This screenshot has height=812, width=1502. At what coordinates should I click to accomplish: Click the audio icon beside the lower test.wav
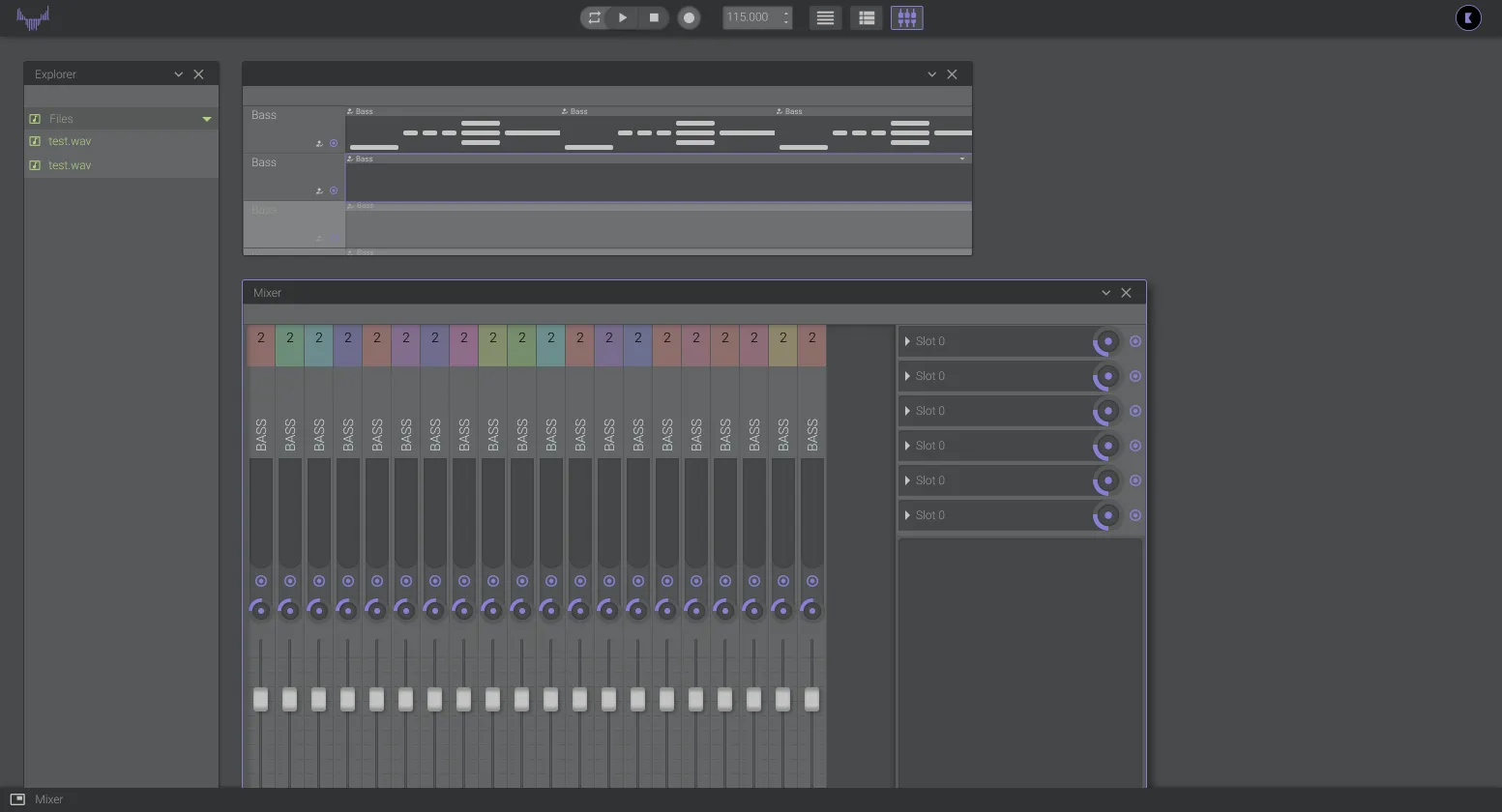click(35, 165)
